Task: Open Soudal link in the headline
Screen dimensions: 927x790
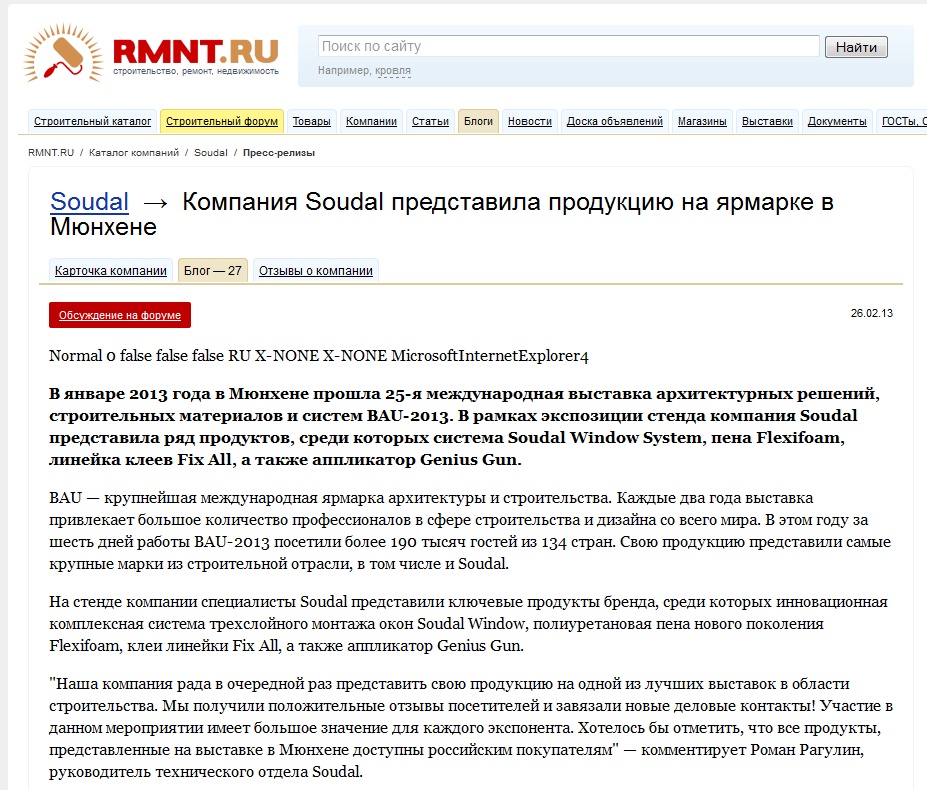Action: pyautogui.click(x=89, y=202)
